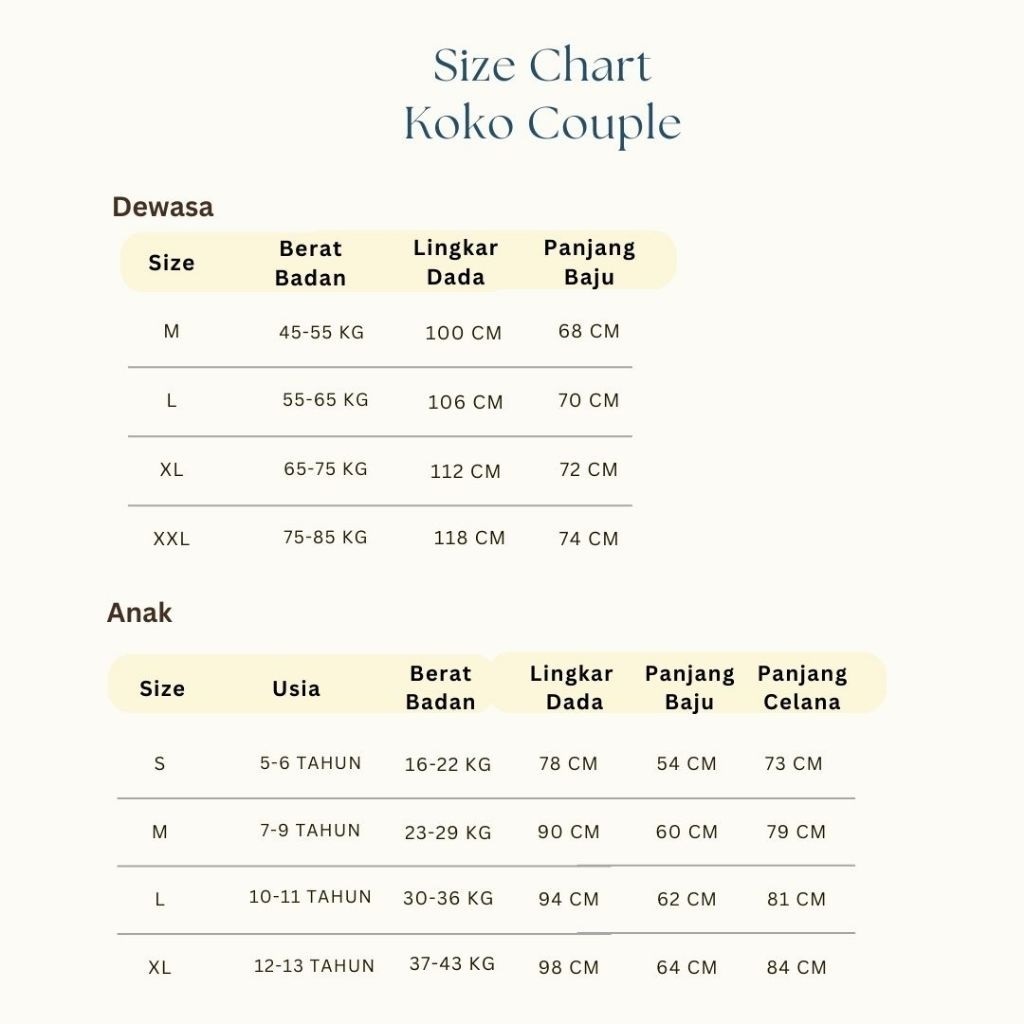
Task: Click the "Size Chart Koko Couple" title
Action: pos(542,96)
